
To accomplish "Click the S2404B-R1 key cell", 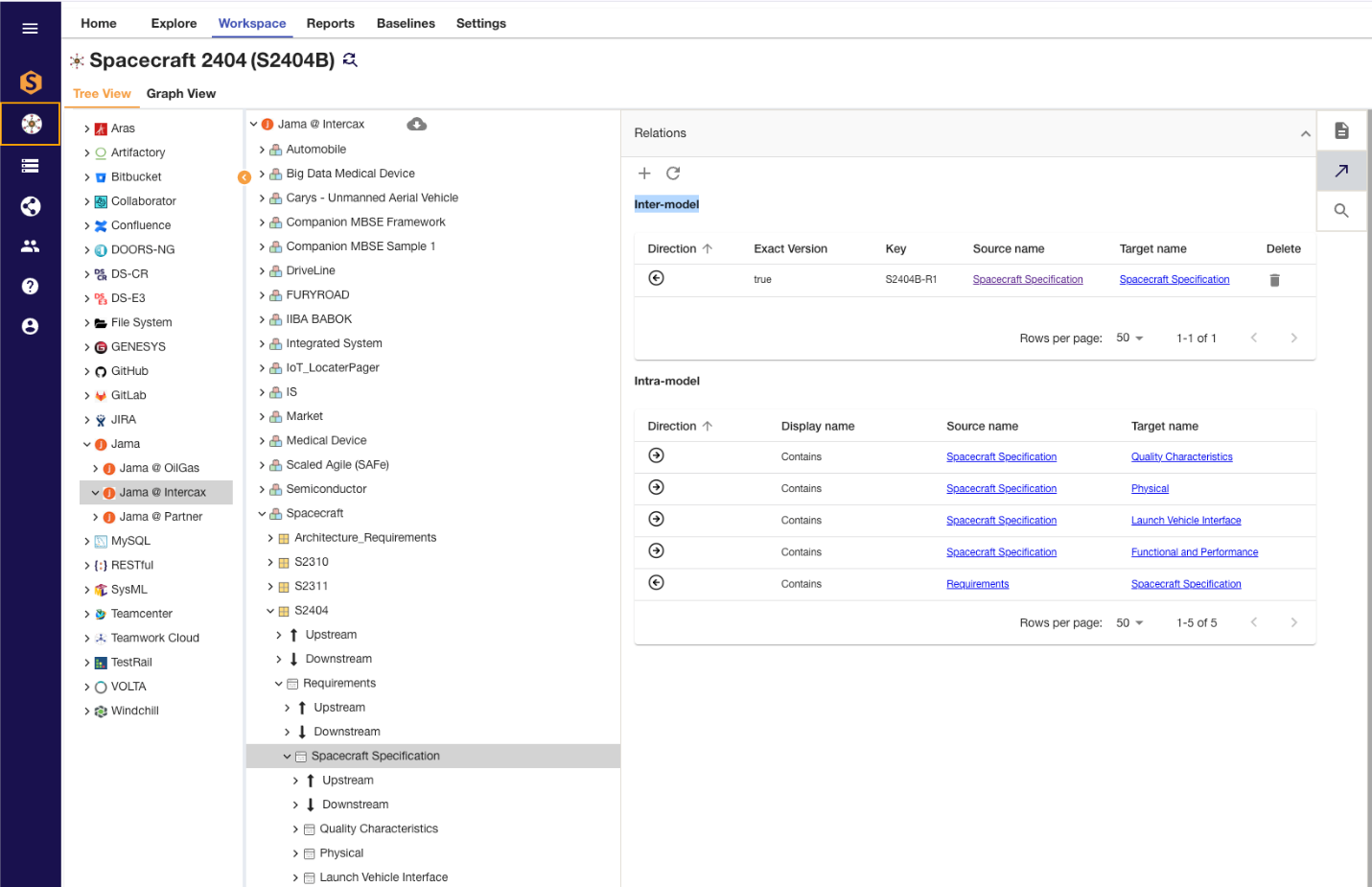I will 911,279.
